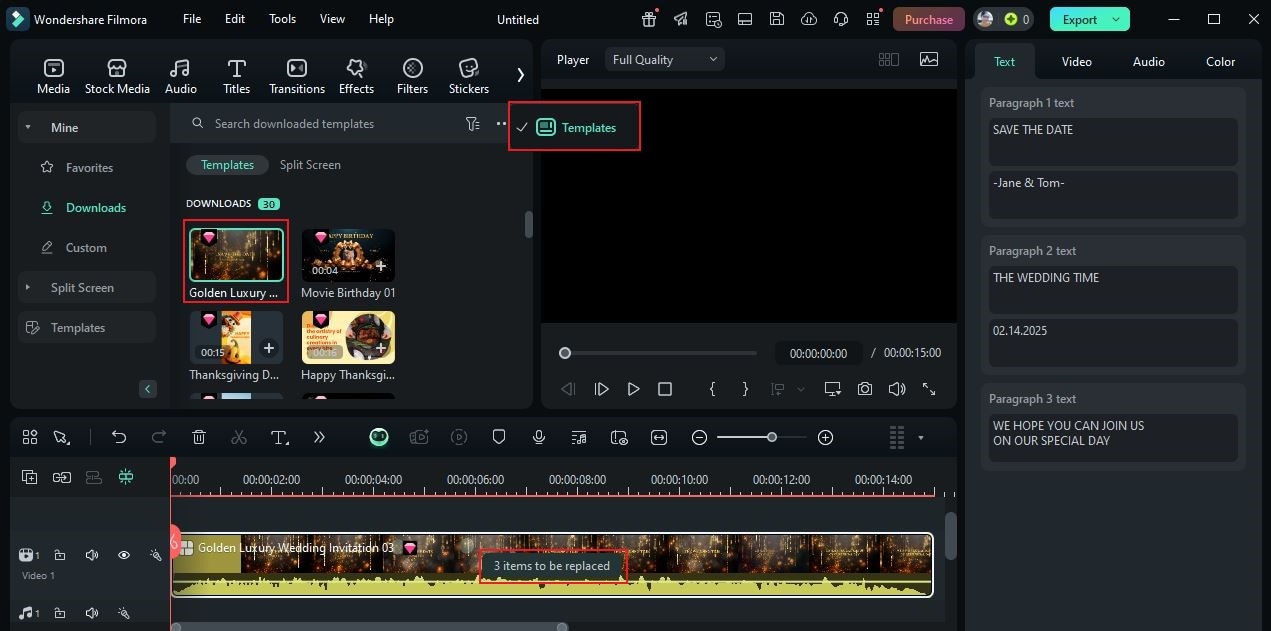Image resolution: width=1271 pixels, height=631 pixels.
Task: Click the Purchase button
Action: point(929,19)
